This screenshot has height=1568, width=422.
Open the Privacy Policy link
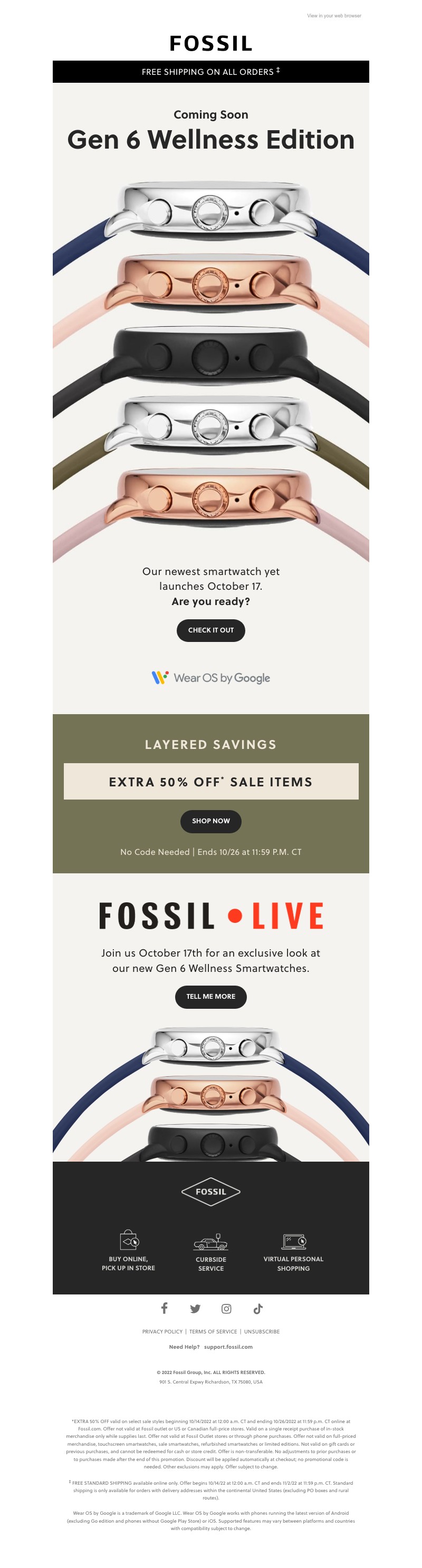(162, 1331)
